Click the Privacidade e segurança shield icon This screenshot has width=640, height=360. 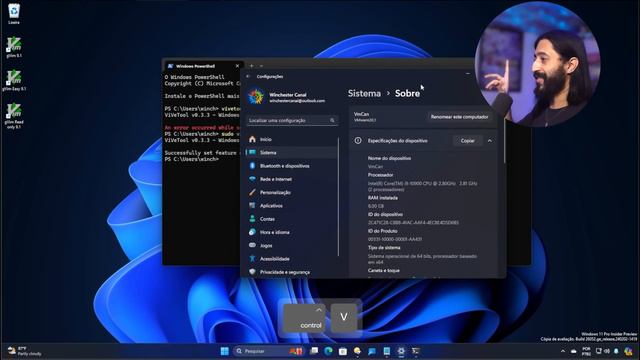(x=252, y=272)
